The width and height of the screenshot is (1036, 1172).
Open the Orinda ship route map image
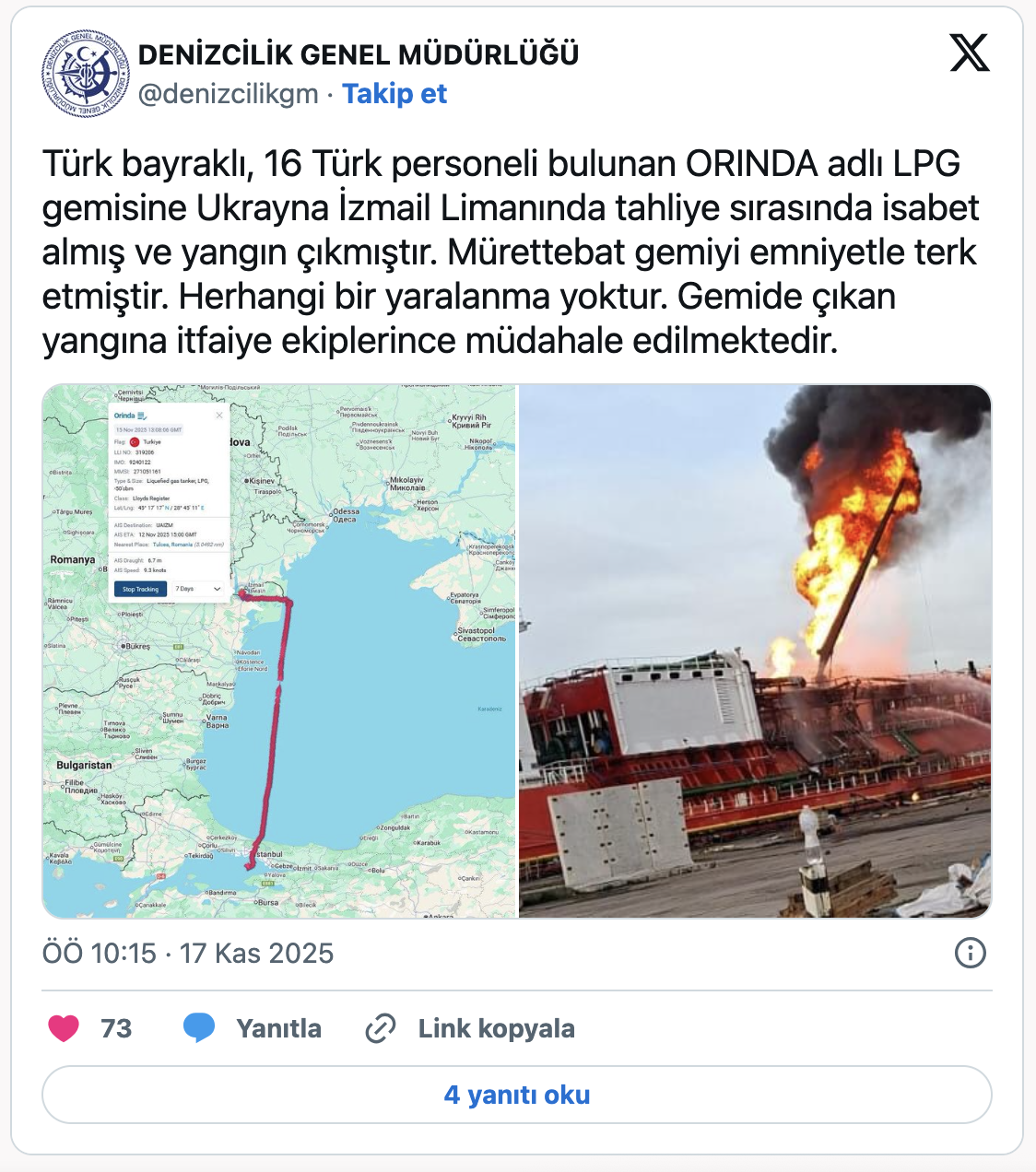point(279,651)
